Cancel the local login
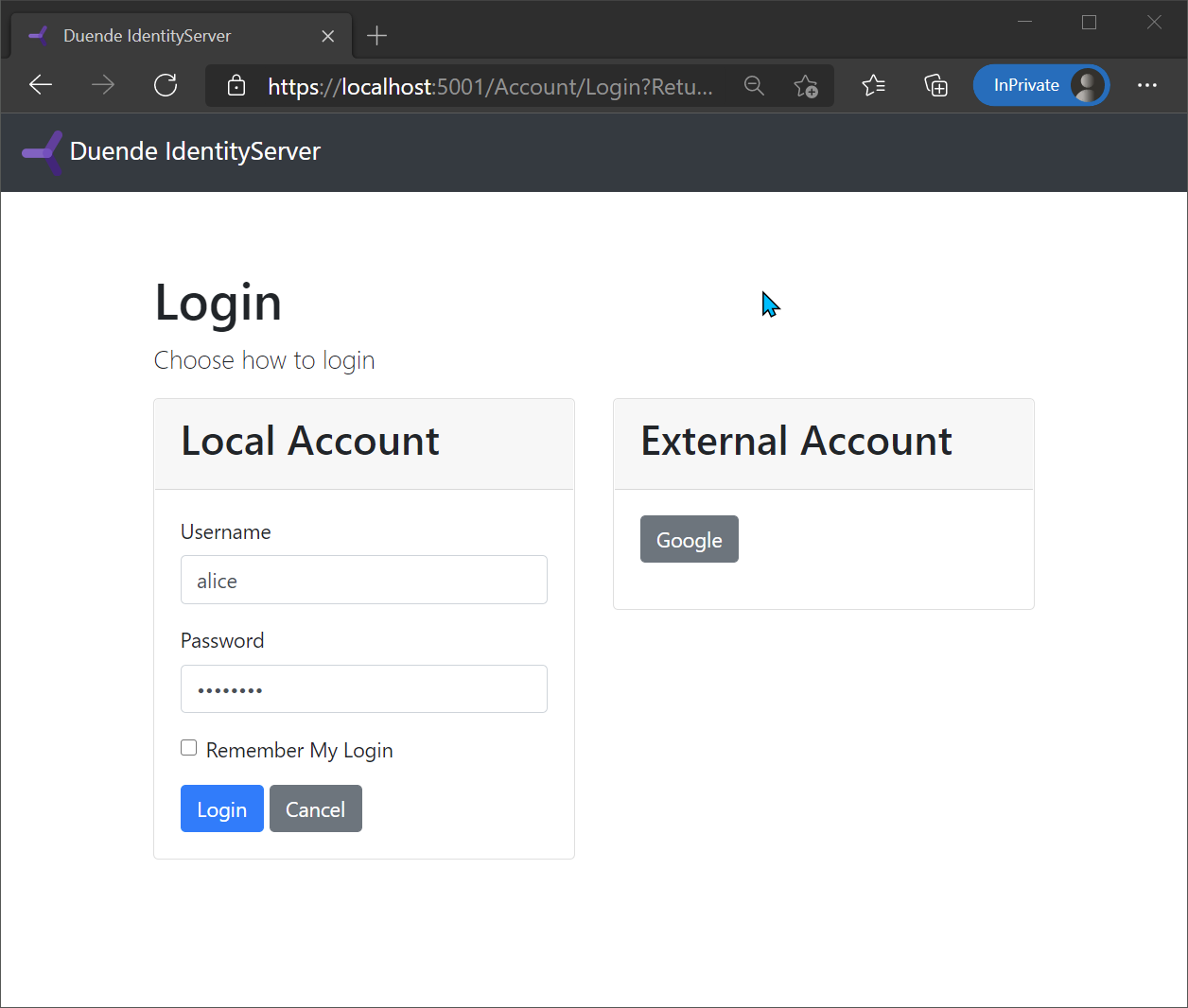 coord(316,808)
